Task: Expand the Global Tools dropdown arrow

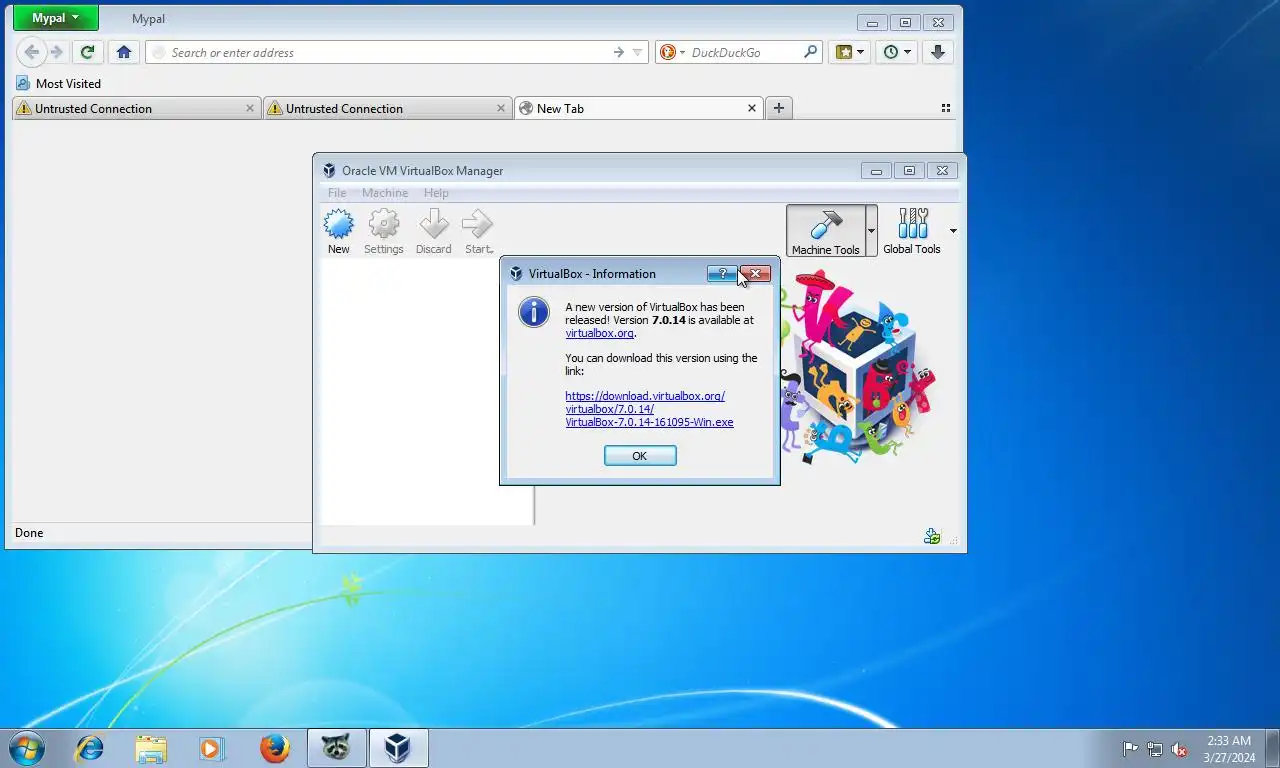Action: pyautogui.click(x=952, y=231)
